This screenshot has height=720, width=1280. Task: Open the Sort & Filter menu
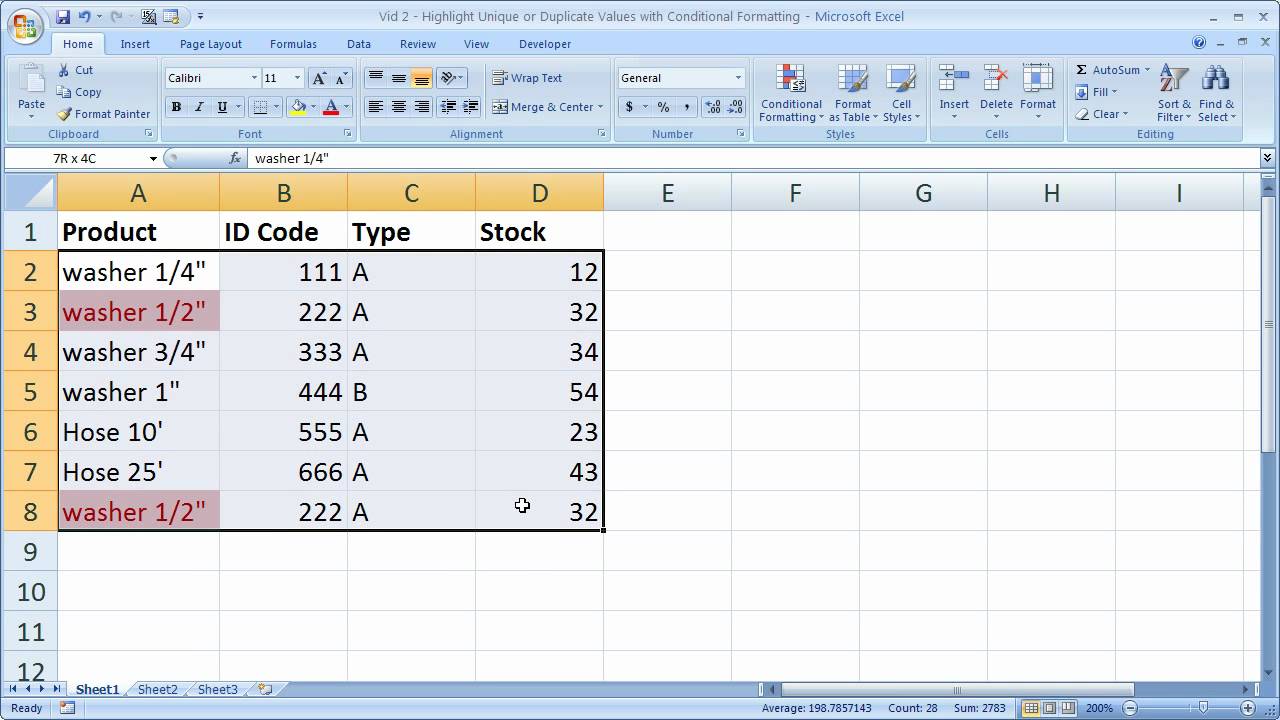pyautogui.click(x=1174, y=93)
